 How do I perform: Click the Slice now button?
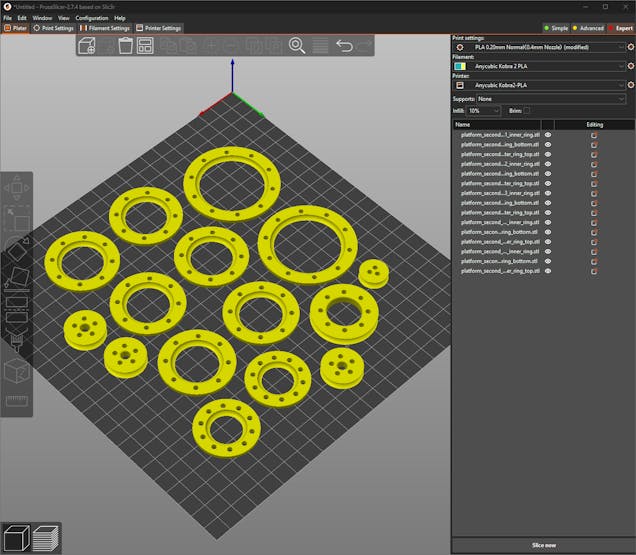pos(543,545)
